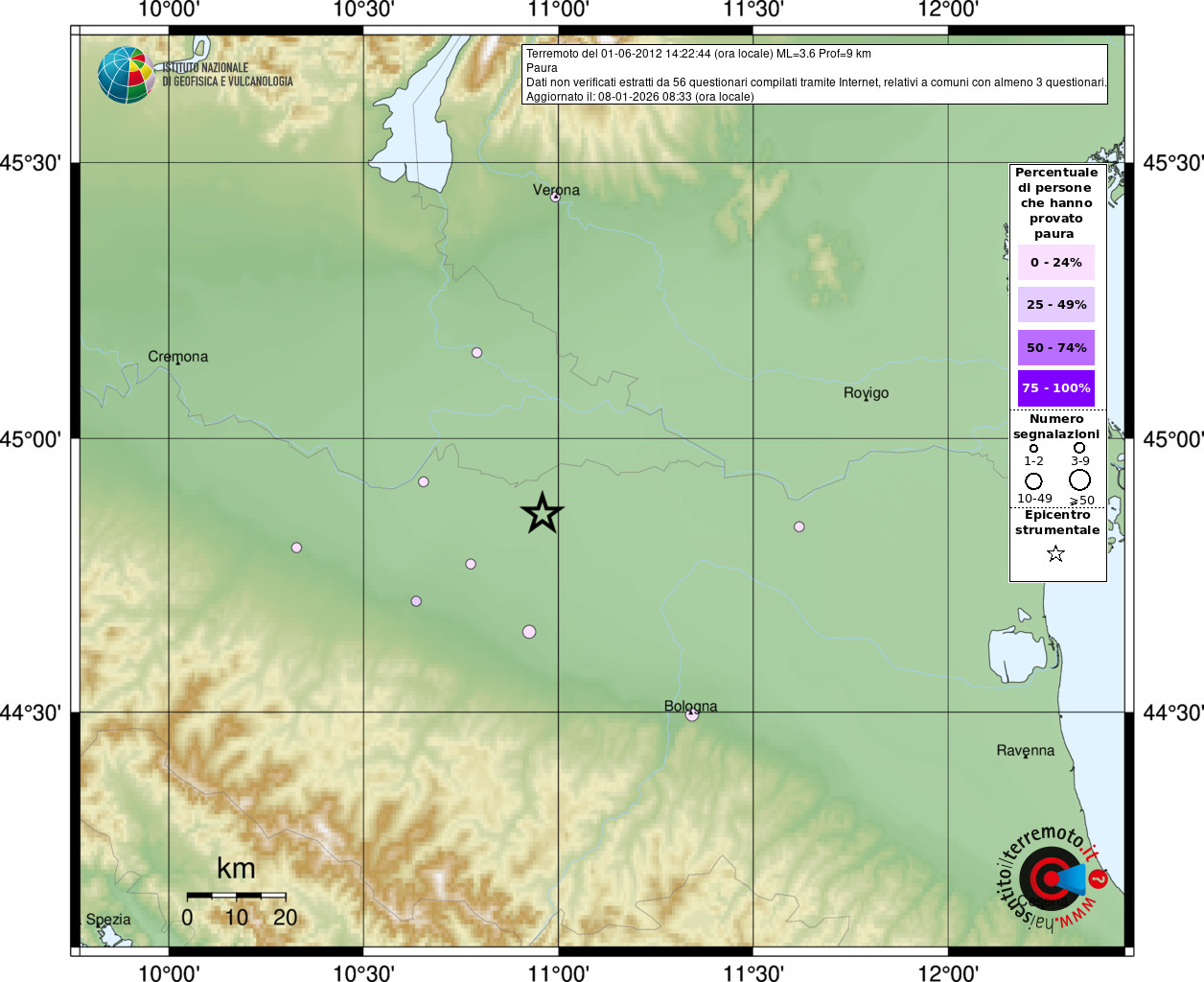Click the 'km' scale label
Screen dimensions: 1204x982
[x=236, y=868]
